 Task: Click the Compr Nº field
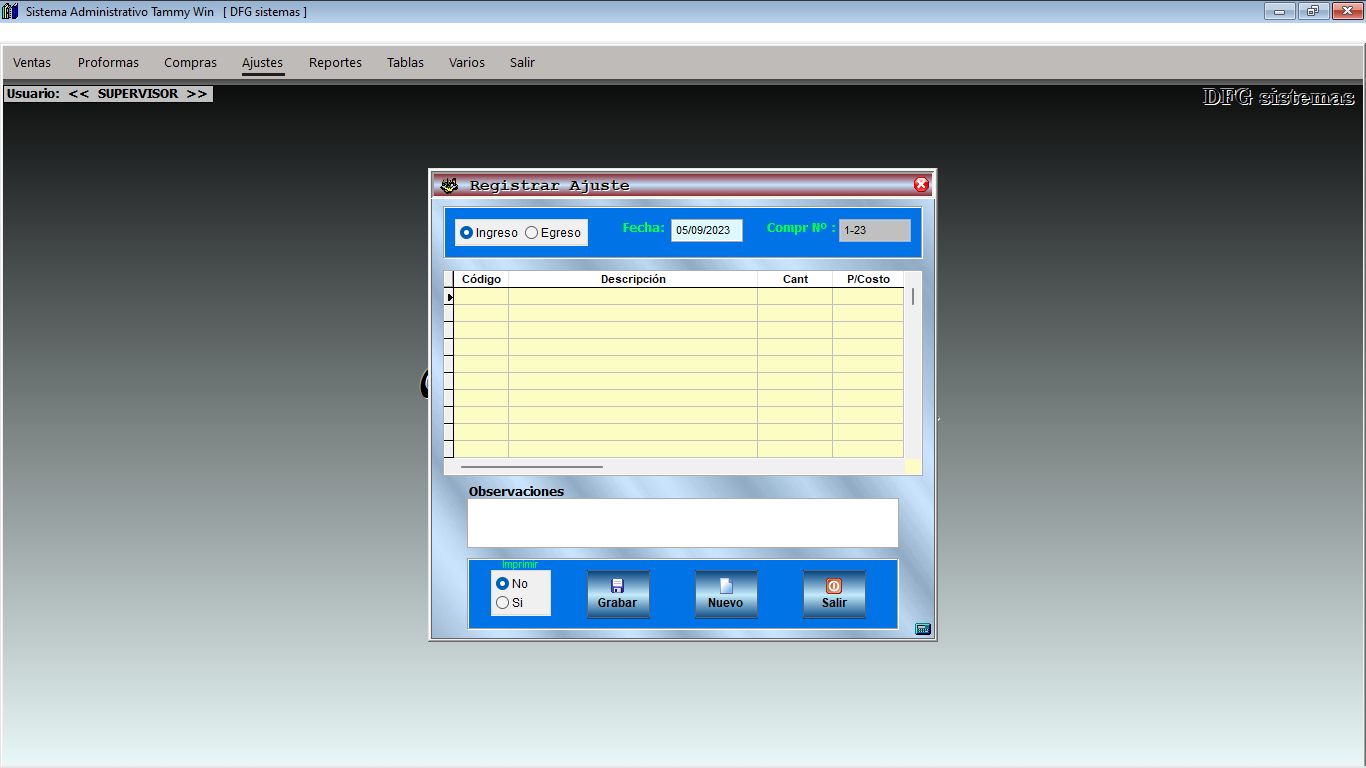pyautogui.click(x=875, y=230)
